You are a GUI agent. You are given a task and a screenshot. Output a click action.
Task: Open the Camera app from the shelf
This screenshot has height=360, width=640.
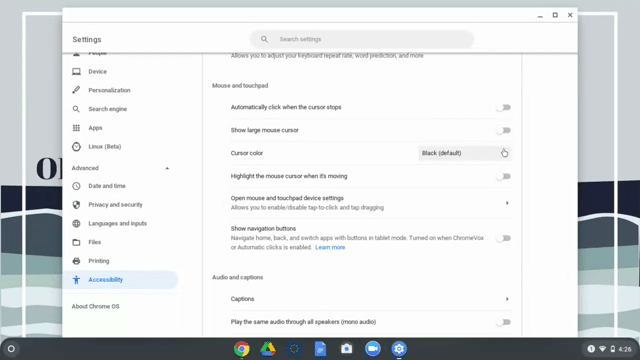coord(347,349)
